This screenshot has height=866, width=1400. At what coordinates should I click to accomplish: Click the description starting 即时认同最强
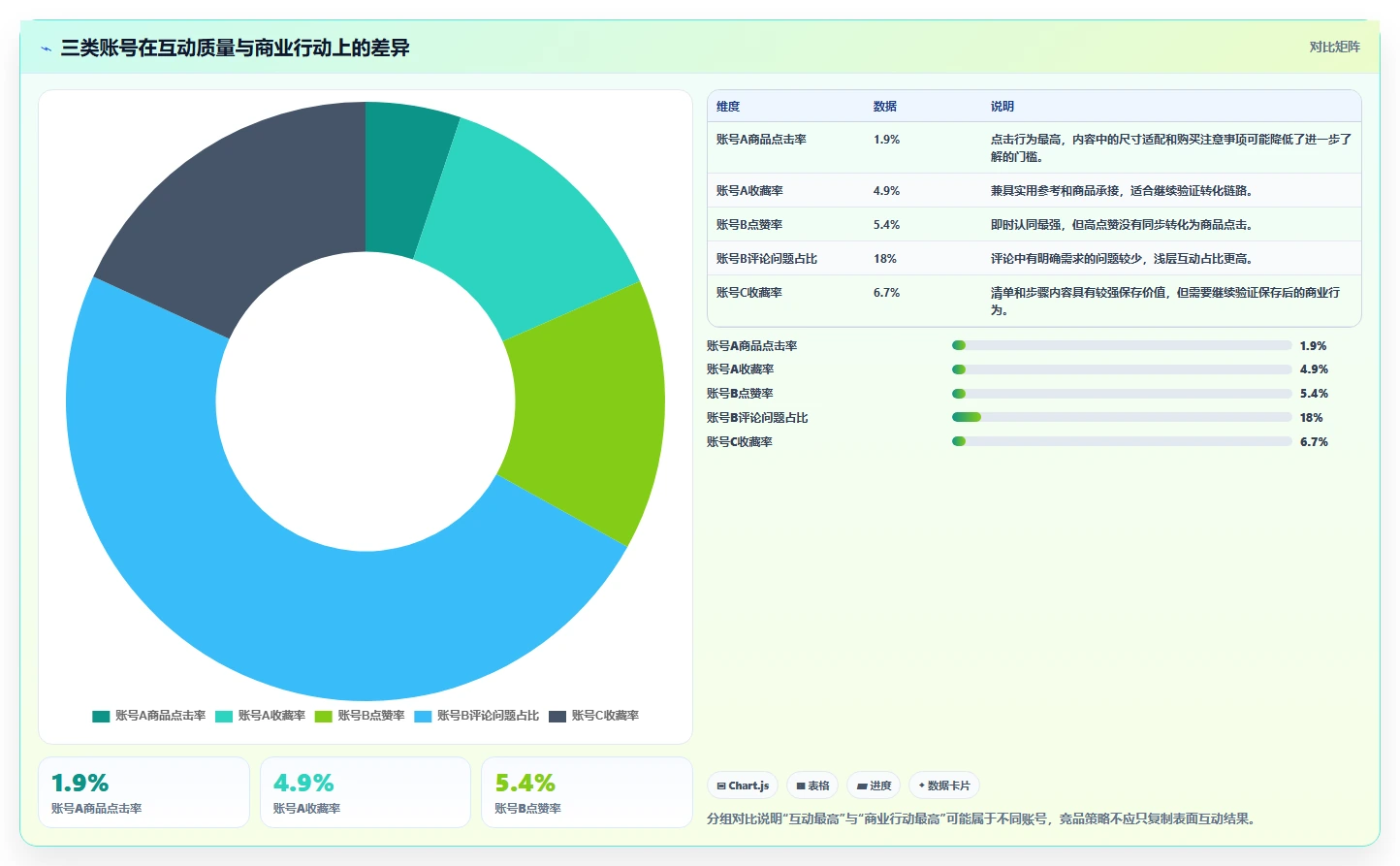point(1123,225)
